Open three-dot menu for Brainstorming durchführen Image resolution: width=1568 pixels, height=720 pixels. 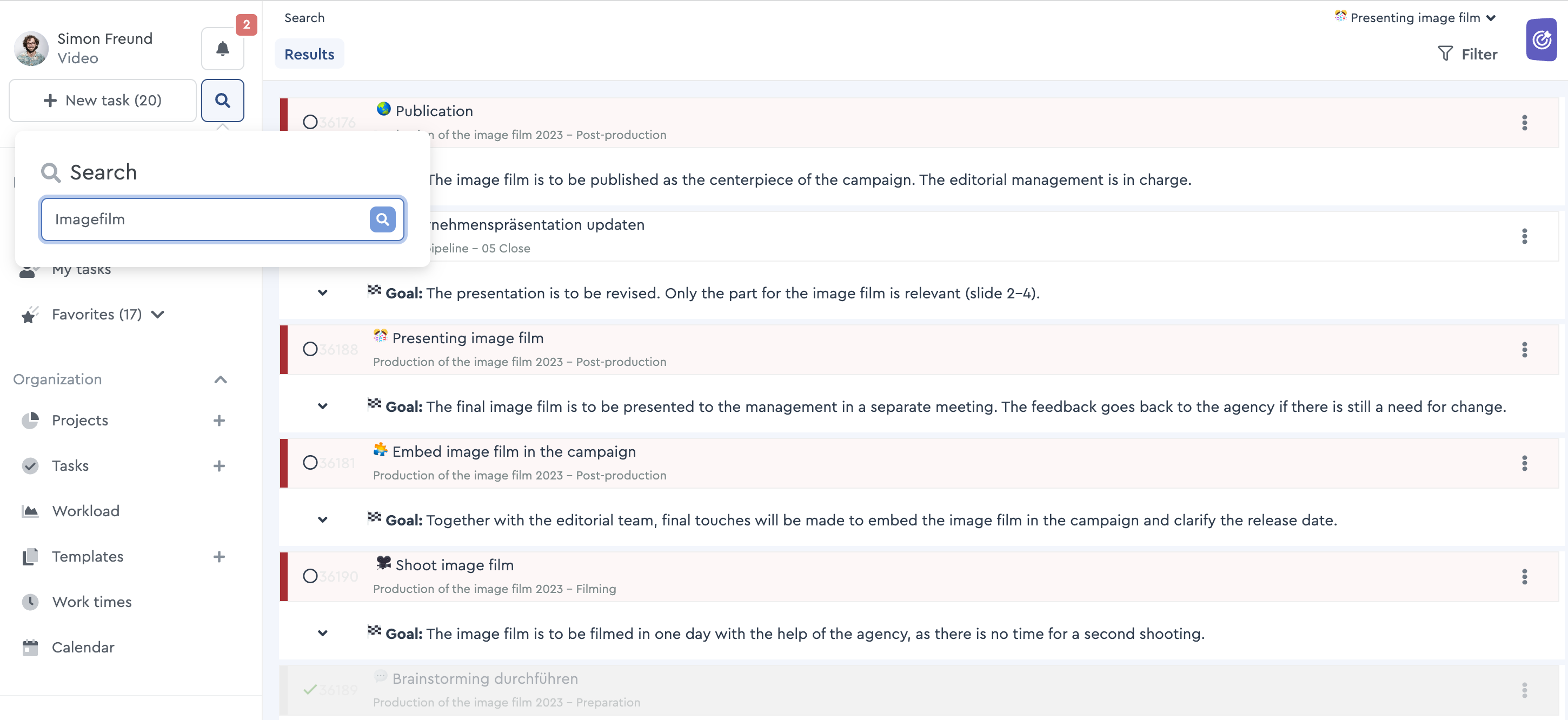click(1524, 690)
